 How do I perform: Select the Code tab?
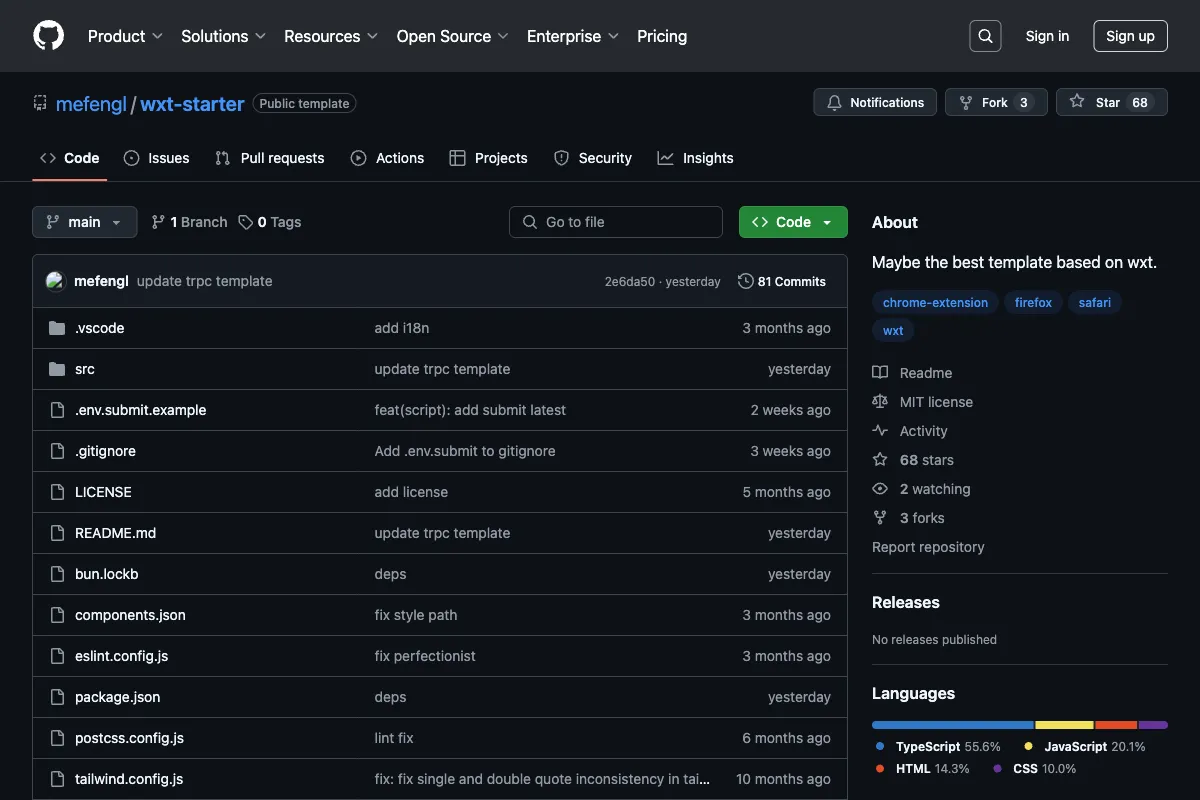(x=70, y=158)
